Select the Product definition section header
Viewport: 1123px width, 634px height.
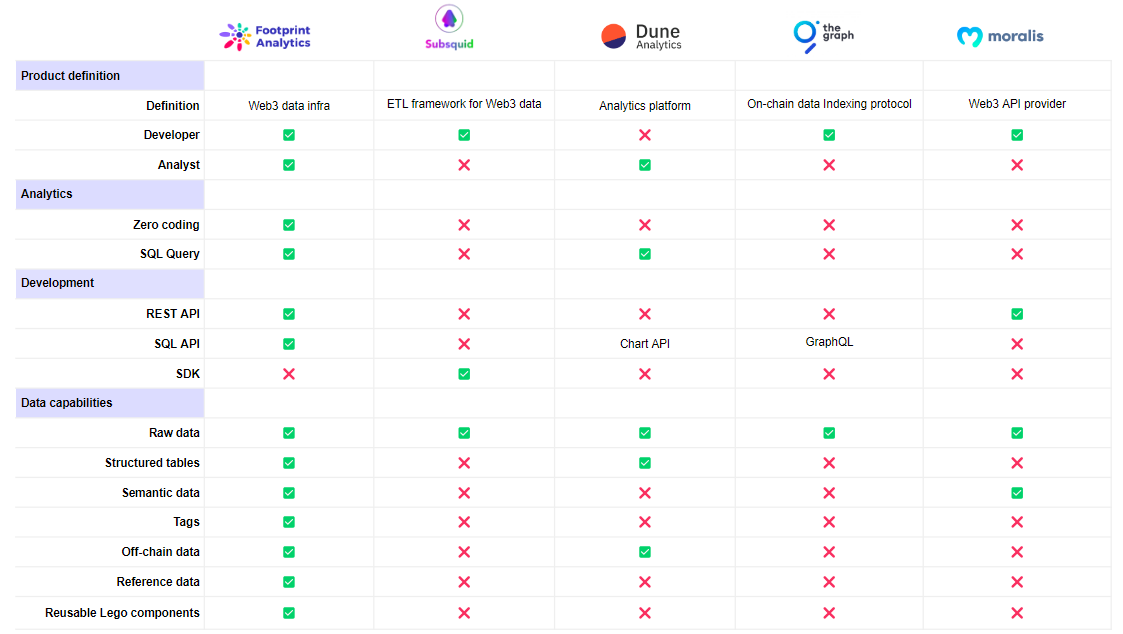(x=110, y=75)
